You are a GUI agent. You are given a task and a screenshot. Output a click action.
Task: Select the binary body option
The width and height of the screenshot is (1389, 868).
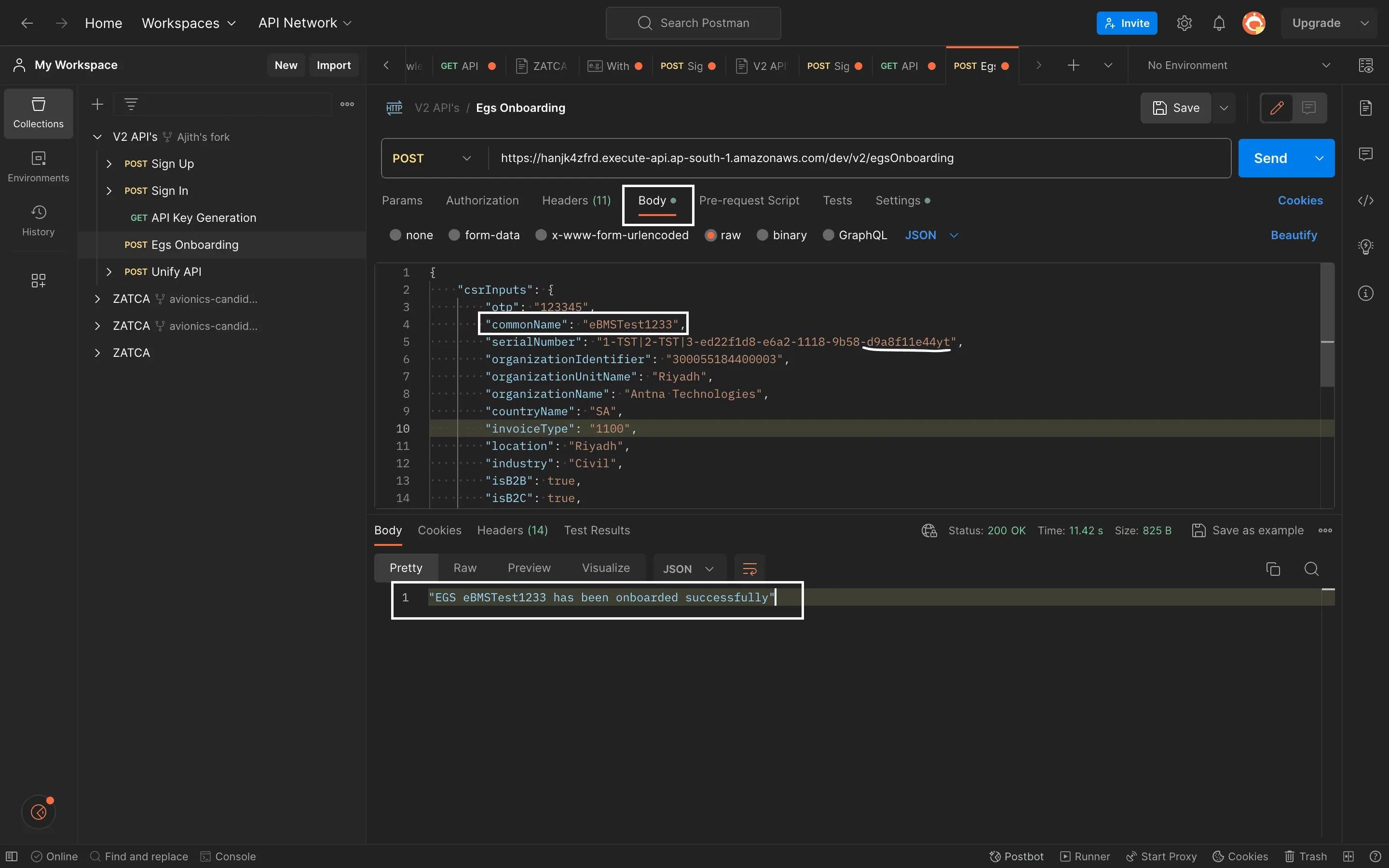click(x=762, y=235)
